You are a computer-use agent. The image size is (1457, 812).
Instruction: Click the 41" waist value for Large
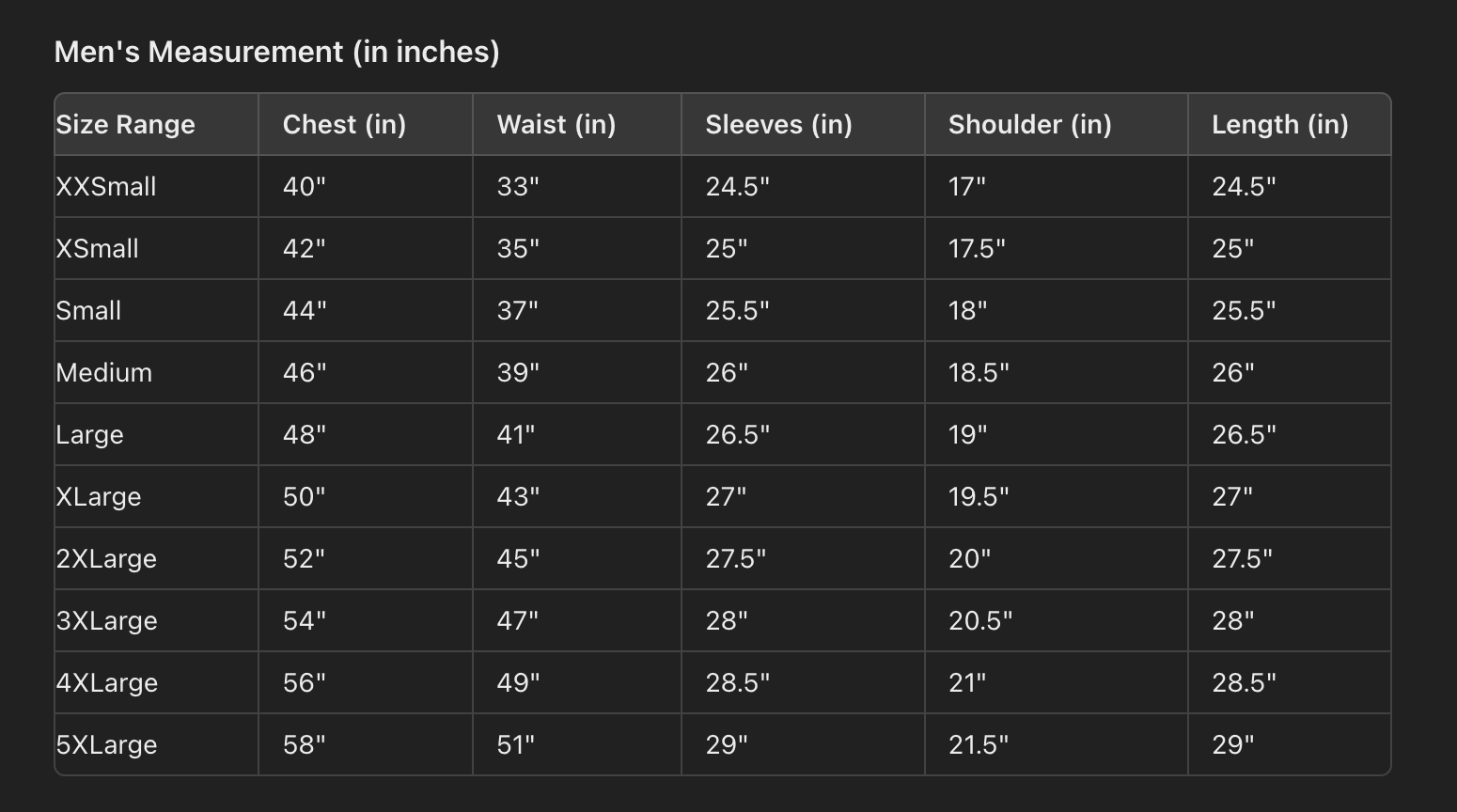click(x=515, y=434)
